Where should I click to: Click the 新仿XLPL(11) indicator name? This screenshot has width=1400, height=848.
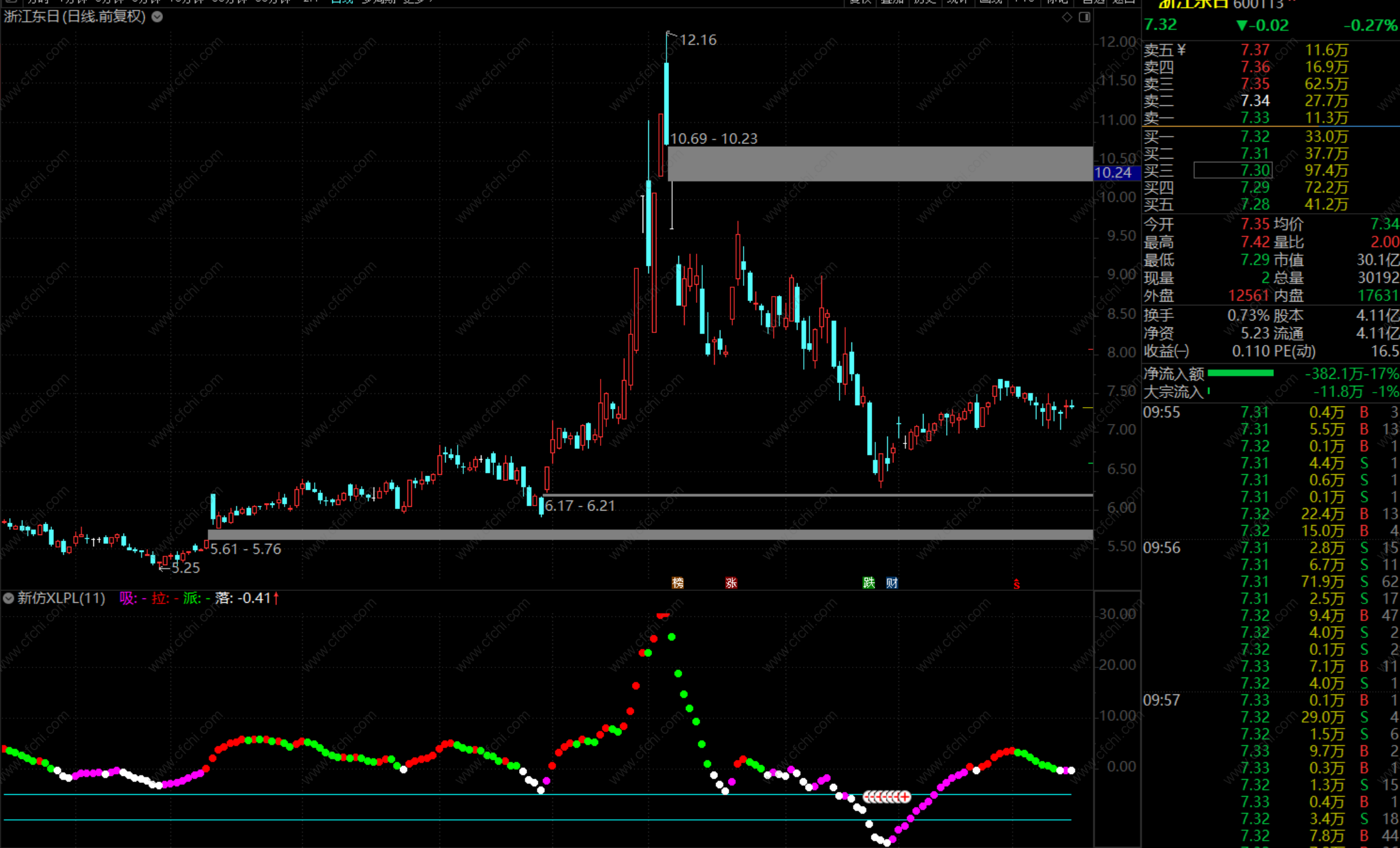point(61,598)
